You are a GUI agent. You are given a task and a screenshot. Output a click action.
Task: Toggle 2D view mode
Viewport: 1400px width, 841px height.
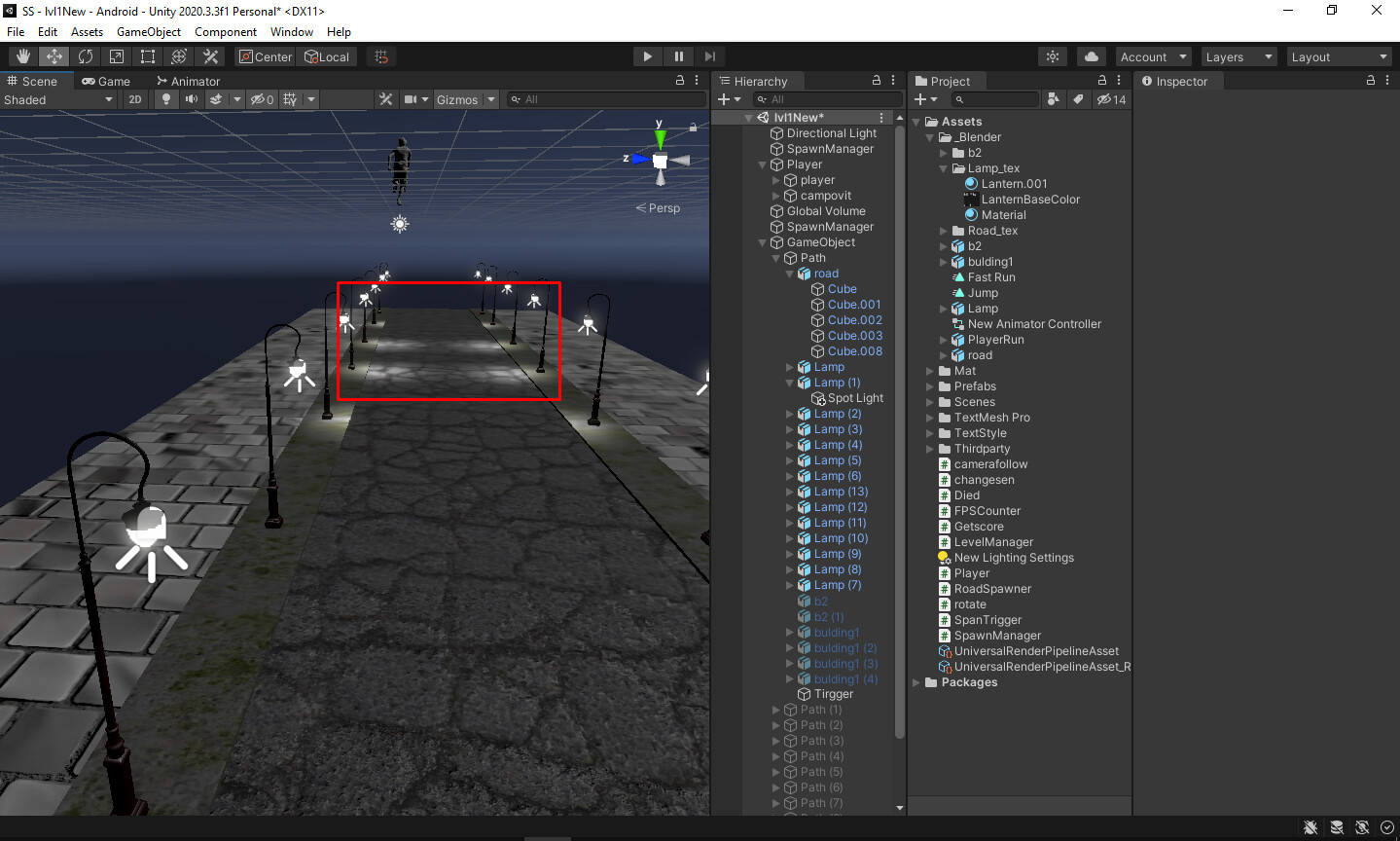135,99
